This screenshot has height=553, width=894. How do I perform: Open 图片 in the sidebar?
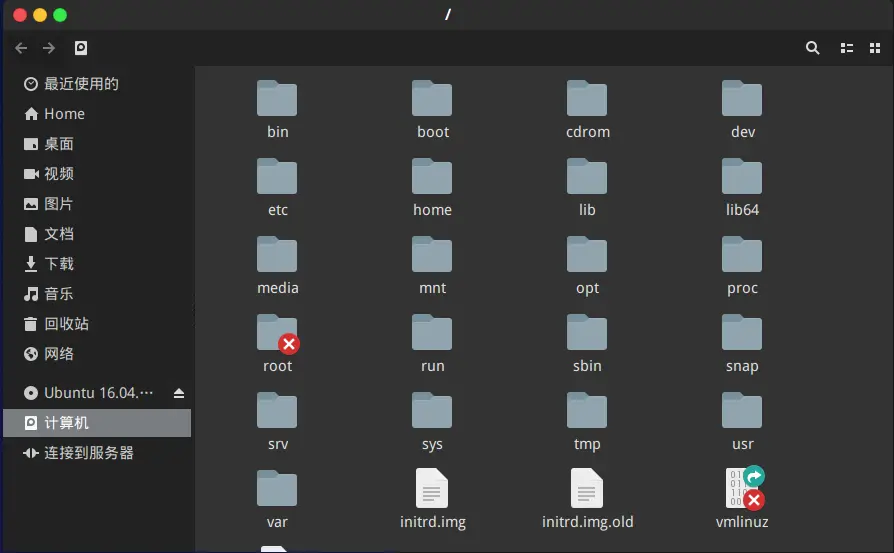click(97, 204)
